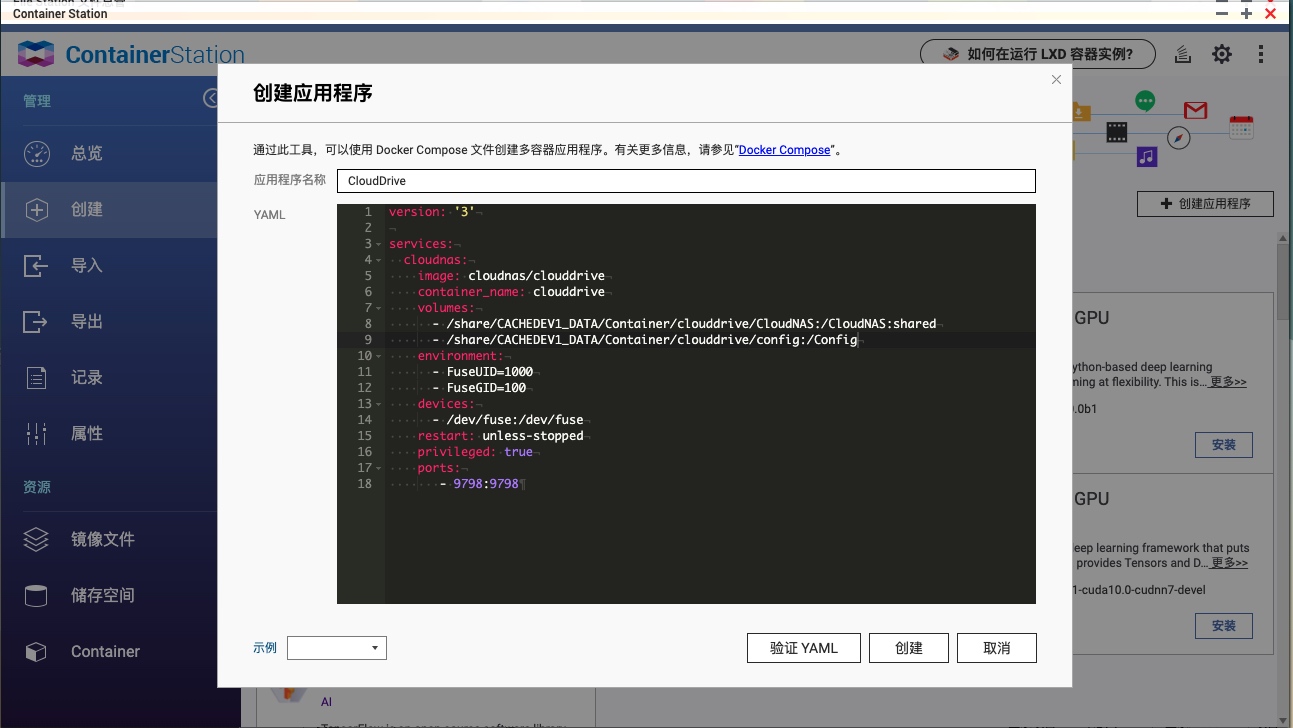Click the ContainerStation logo icon

click(x=36, y=54)
